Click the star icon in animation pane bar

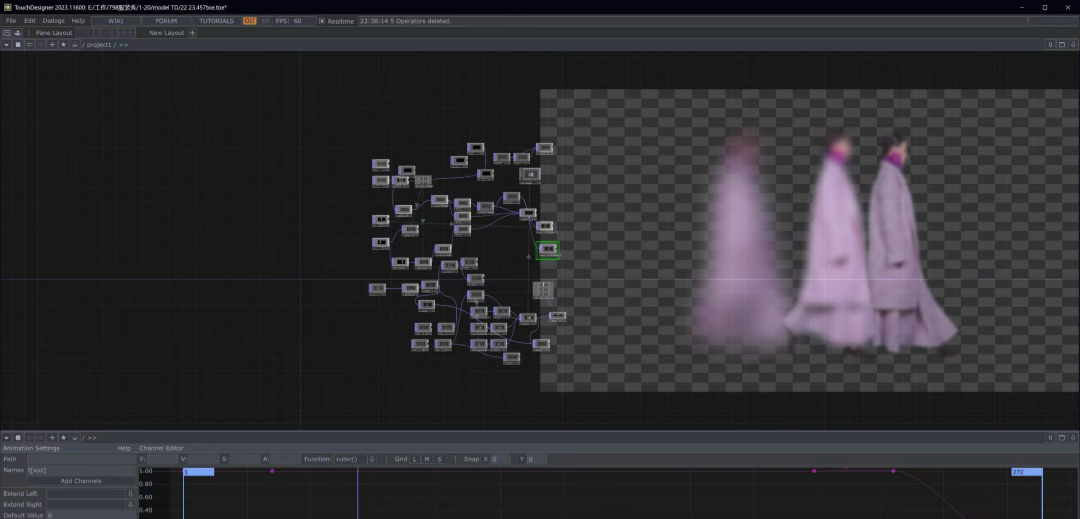click(63, 438)
